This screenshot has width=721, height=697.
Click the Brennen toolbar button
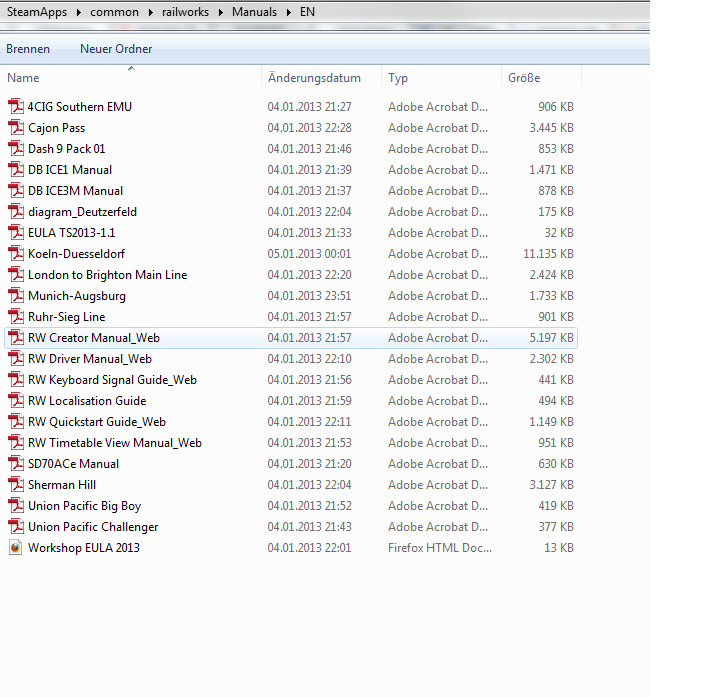tap(28, 49)
